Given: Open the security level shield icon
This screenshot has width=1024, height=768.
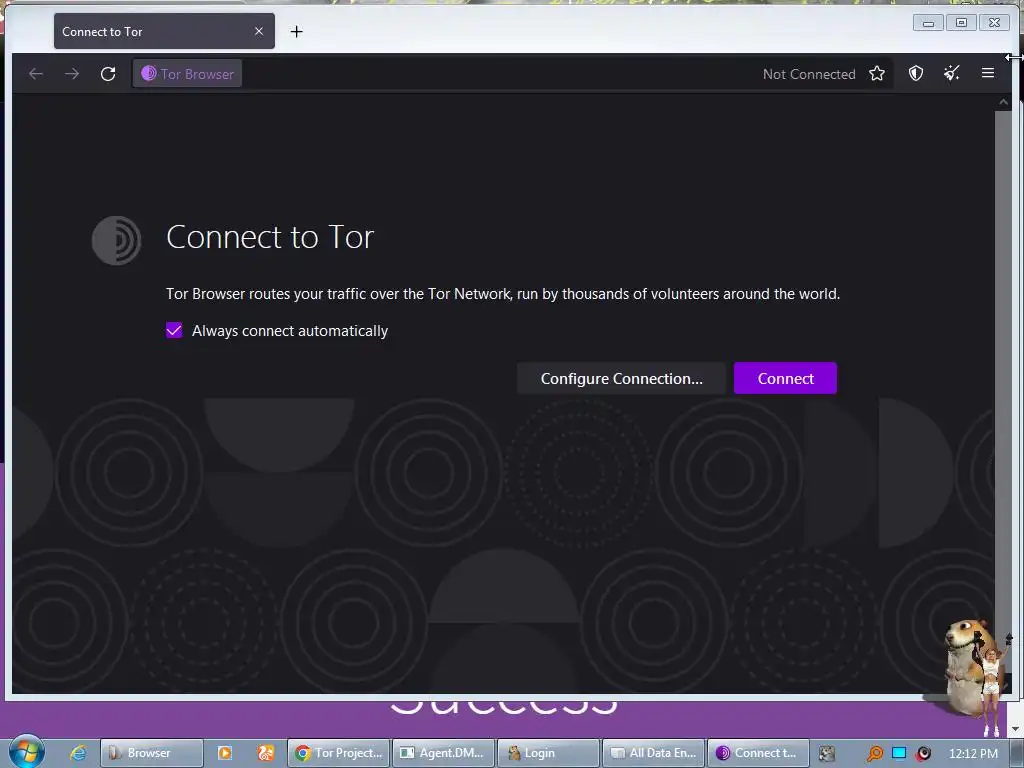Looking at the screenshot, I should click(916, 74).
